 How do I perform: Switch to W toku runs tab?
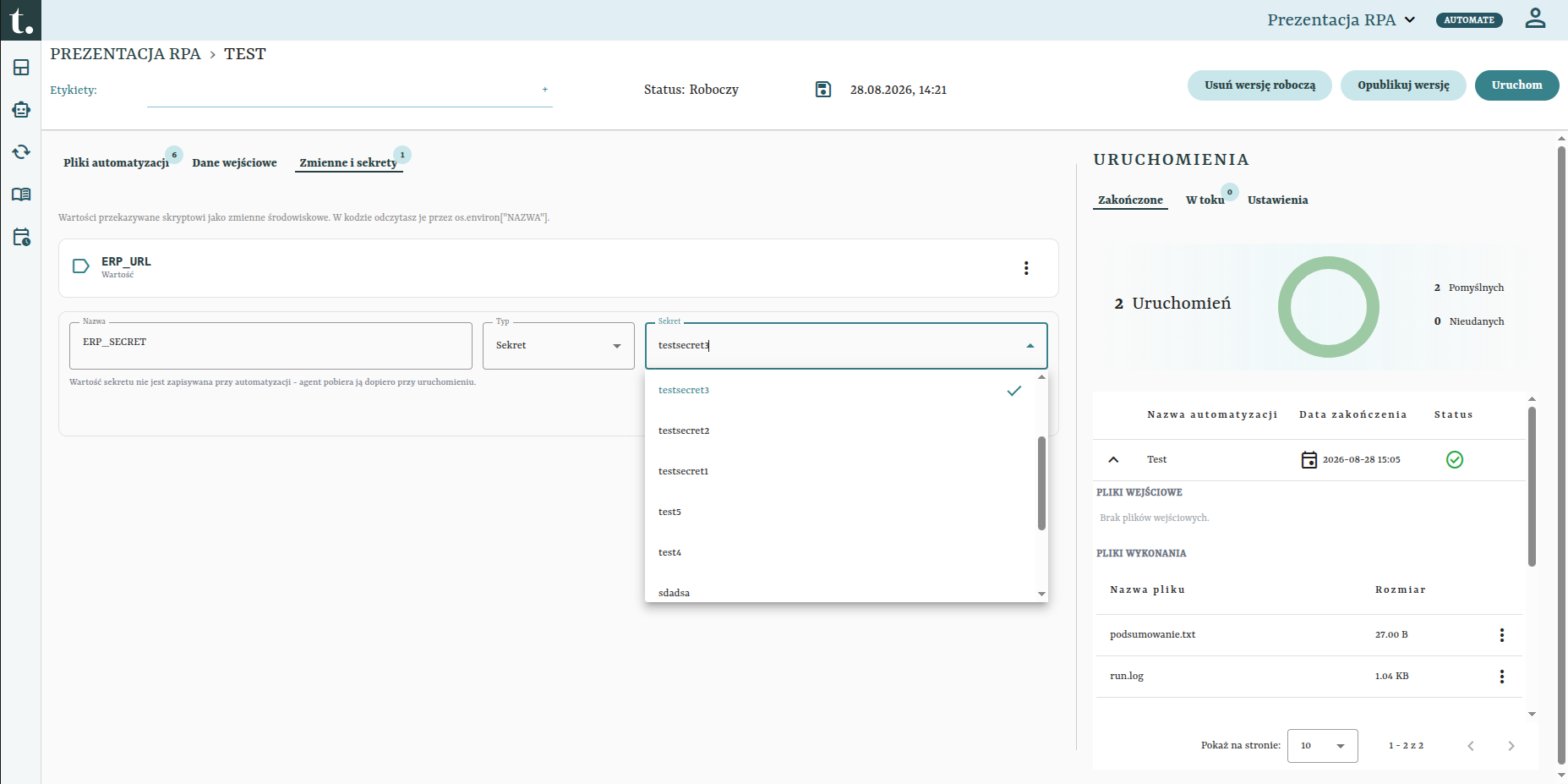[1205, 200]
